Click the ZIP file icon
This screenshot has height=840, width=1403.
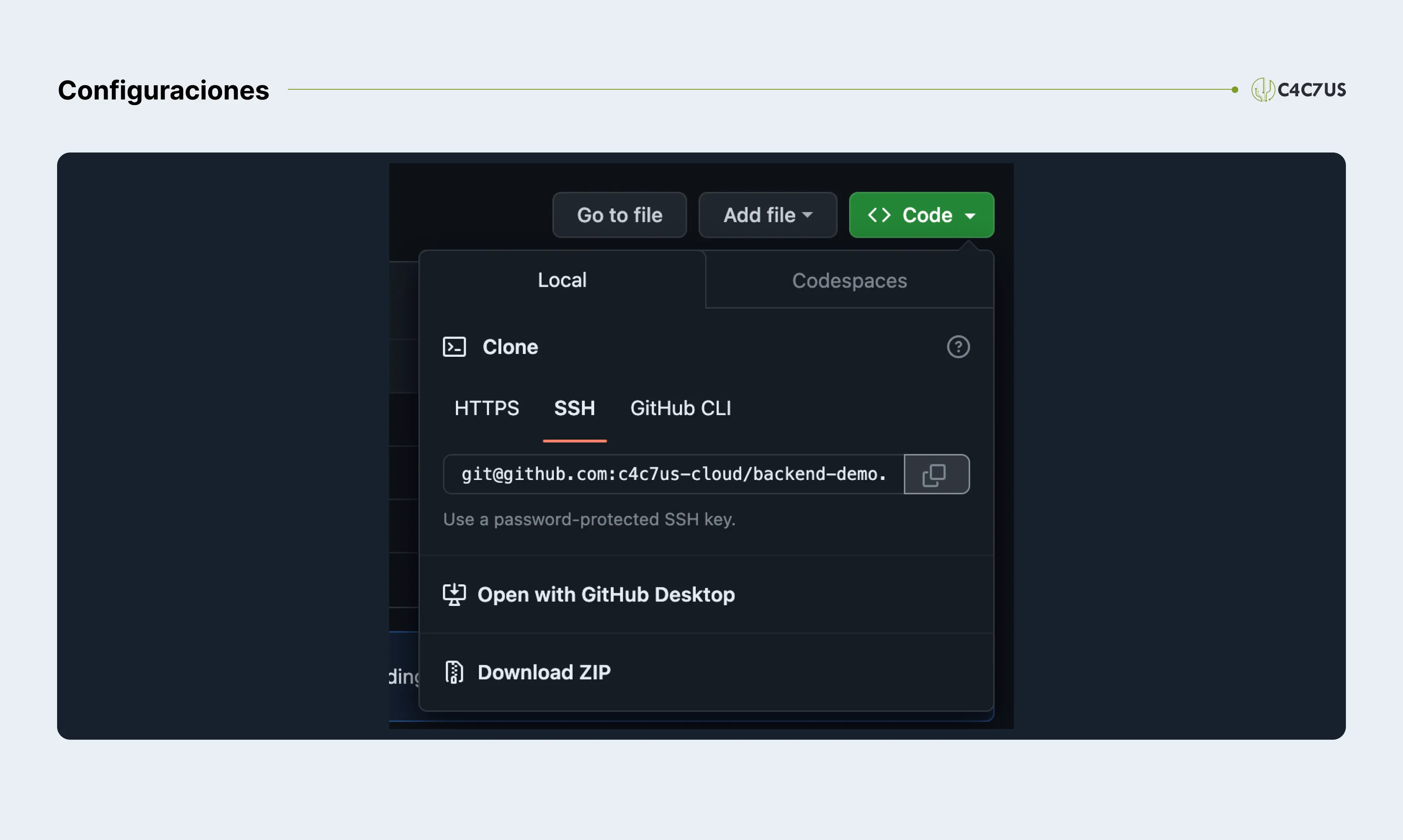(x=454, y=672)
